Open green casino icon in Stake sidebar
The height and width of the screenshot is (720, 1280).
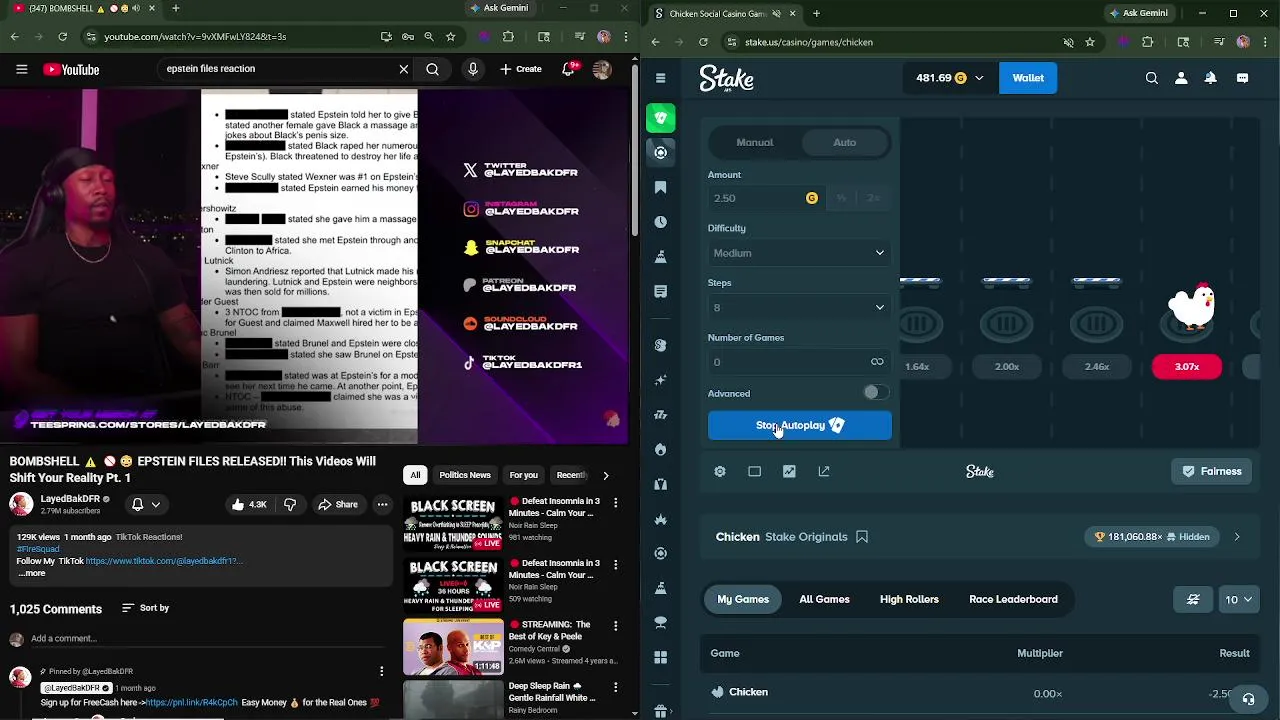pos(660,117)
